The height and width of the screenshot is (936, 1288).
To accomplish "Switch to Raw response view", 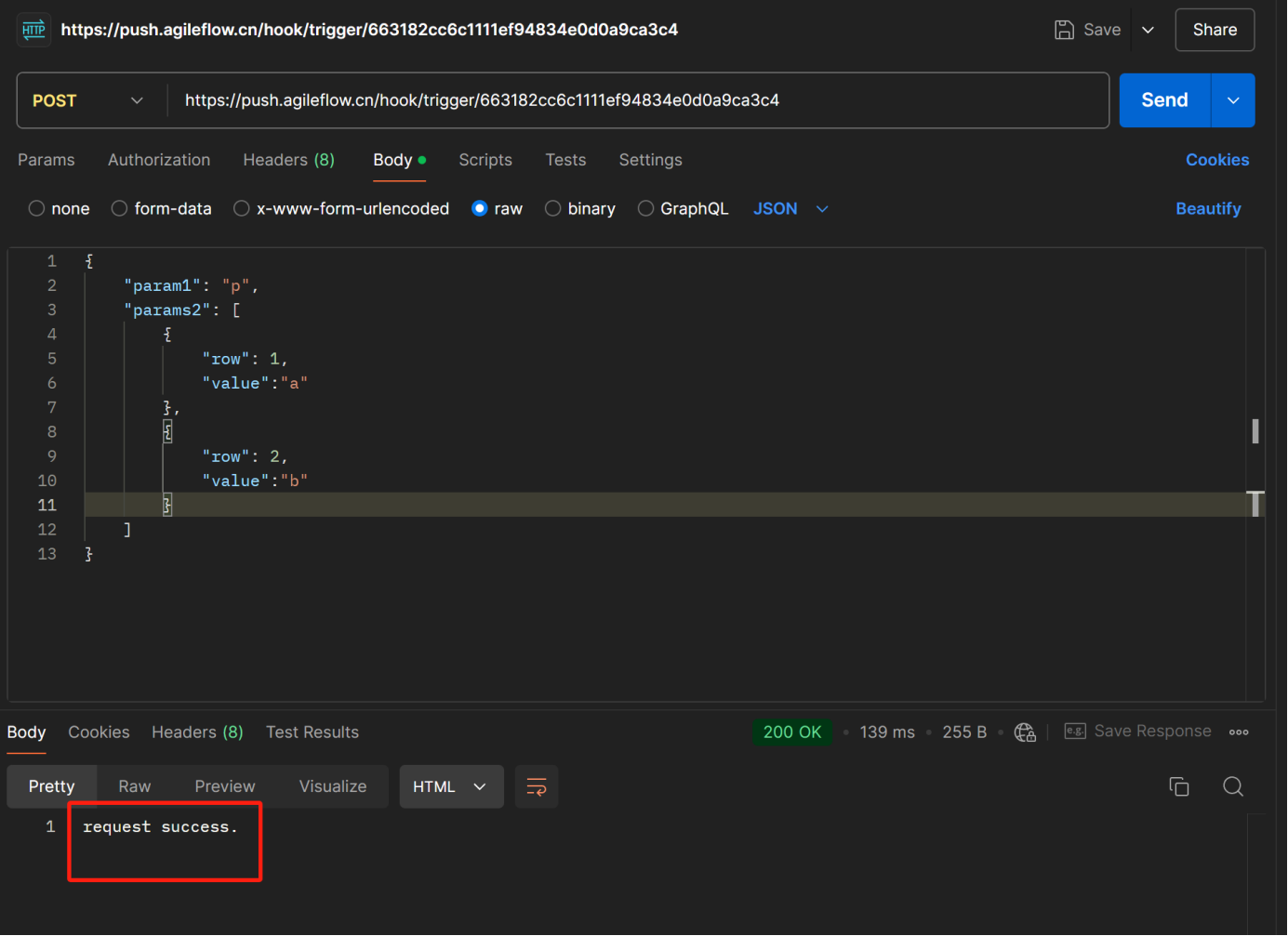I will pos(135,786).
